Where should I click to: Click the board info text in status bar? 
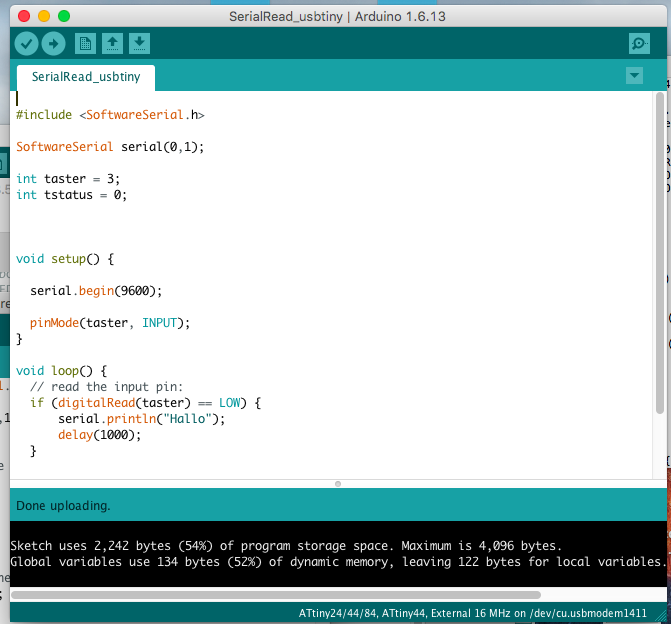click(x=472, y=613)
